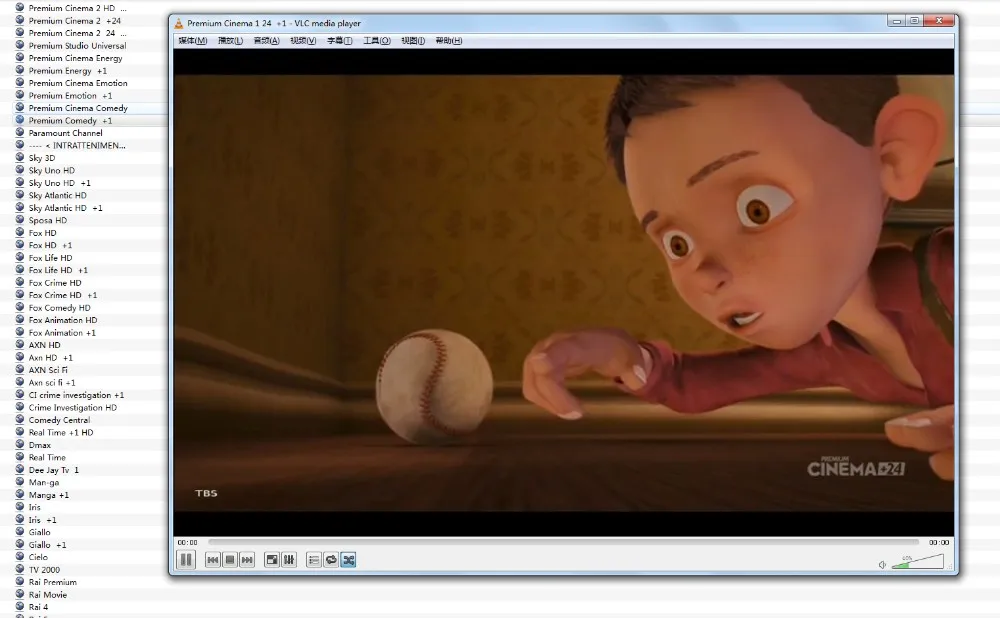Select the Premium Emotion +1 channel

(70, 96)
